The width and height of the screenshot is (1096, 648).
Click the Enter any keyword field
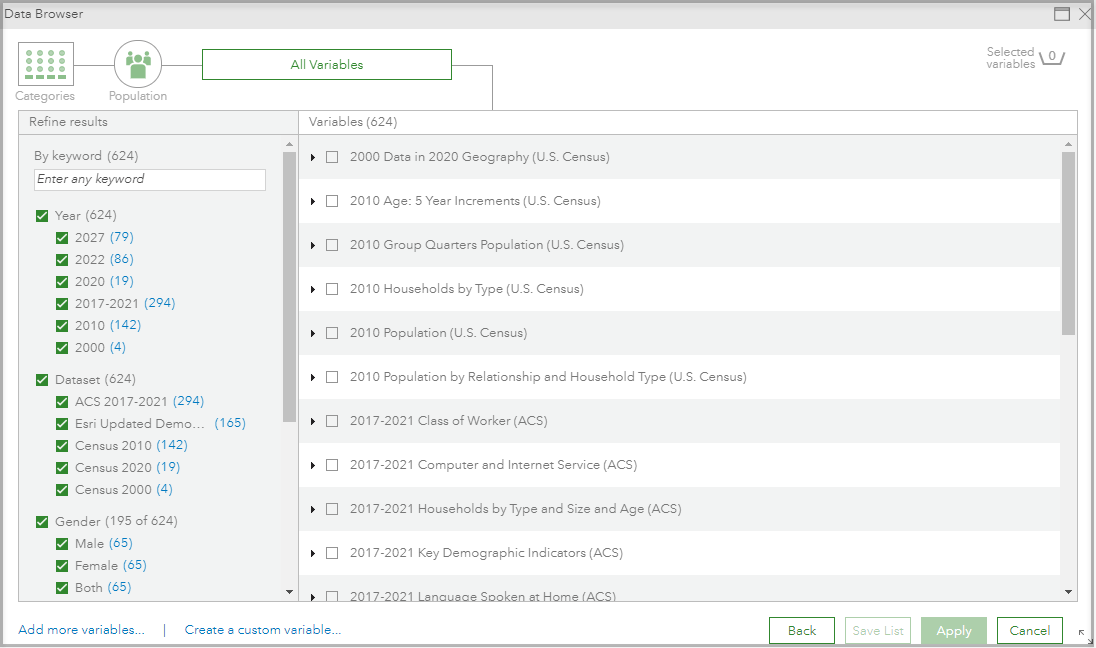tap(150, 180)
